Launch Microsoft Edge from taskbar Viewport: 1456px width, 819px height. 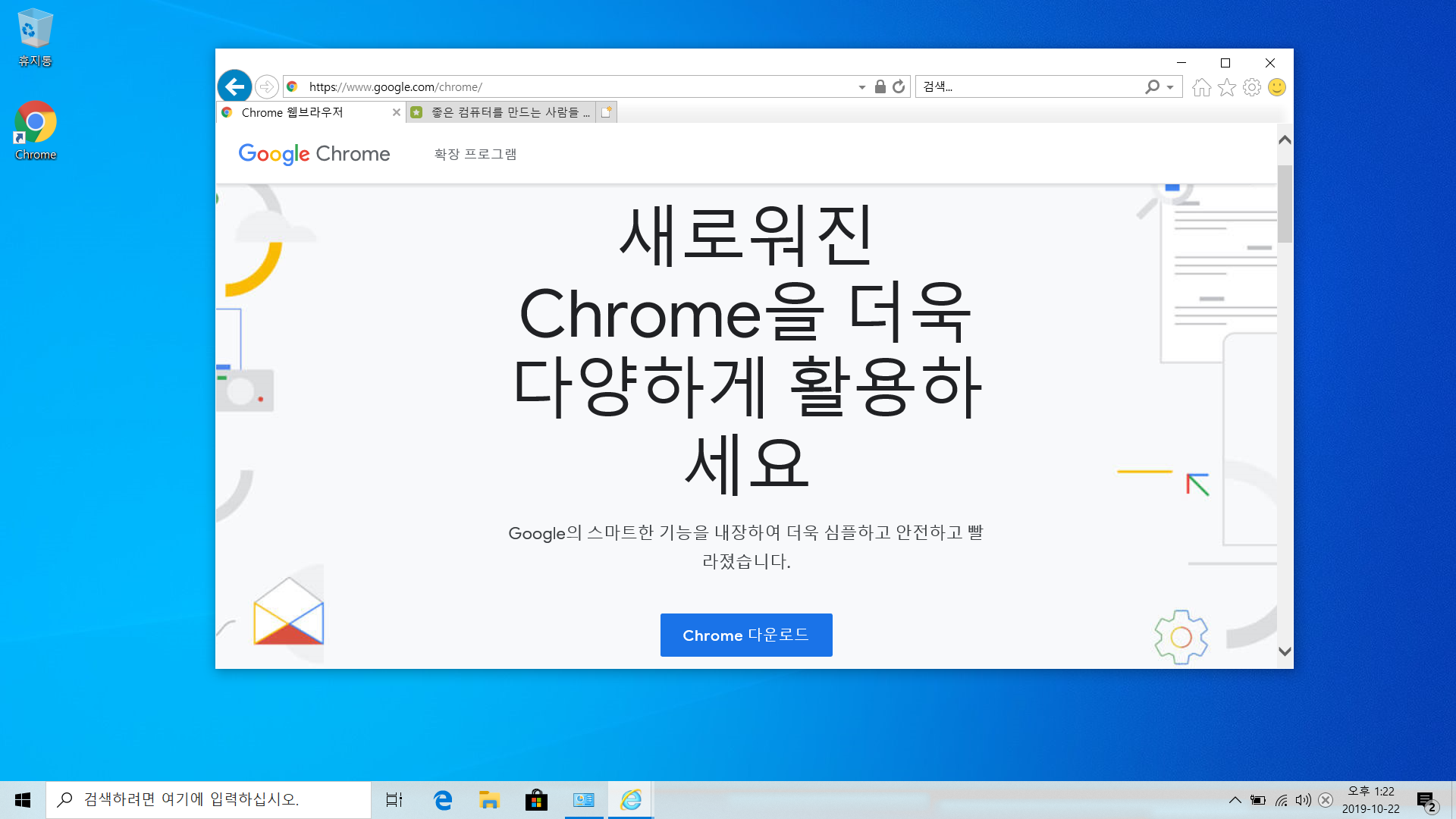(x=442, y=800)
